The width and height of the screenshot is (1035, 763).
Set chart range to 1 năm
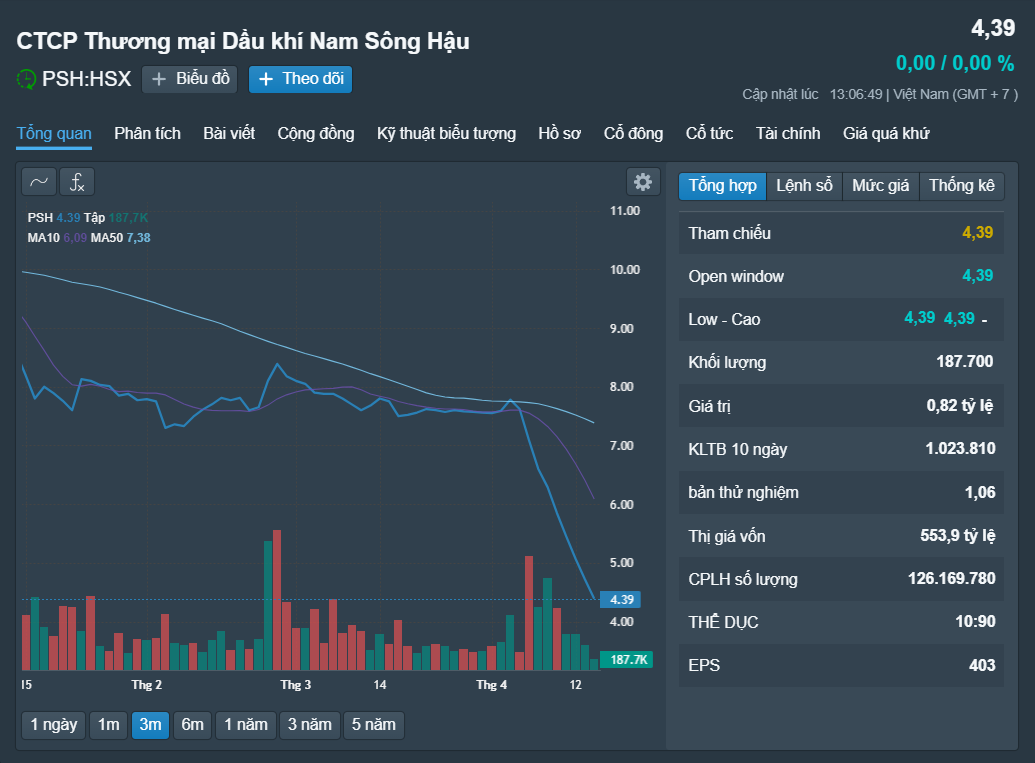pyautogui.click(x=246, y=725)
